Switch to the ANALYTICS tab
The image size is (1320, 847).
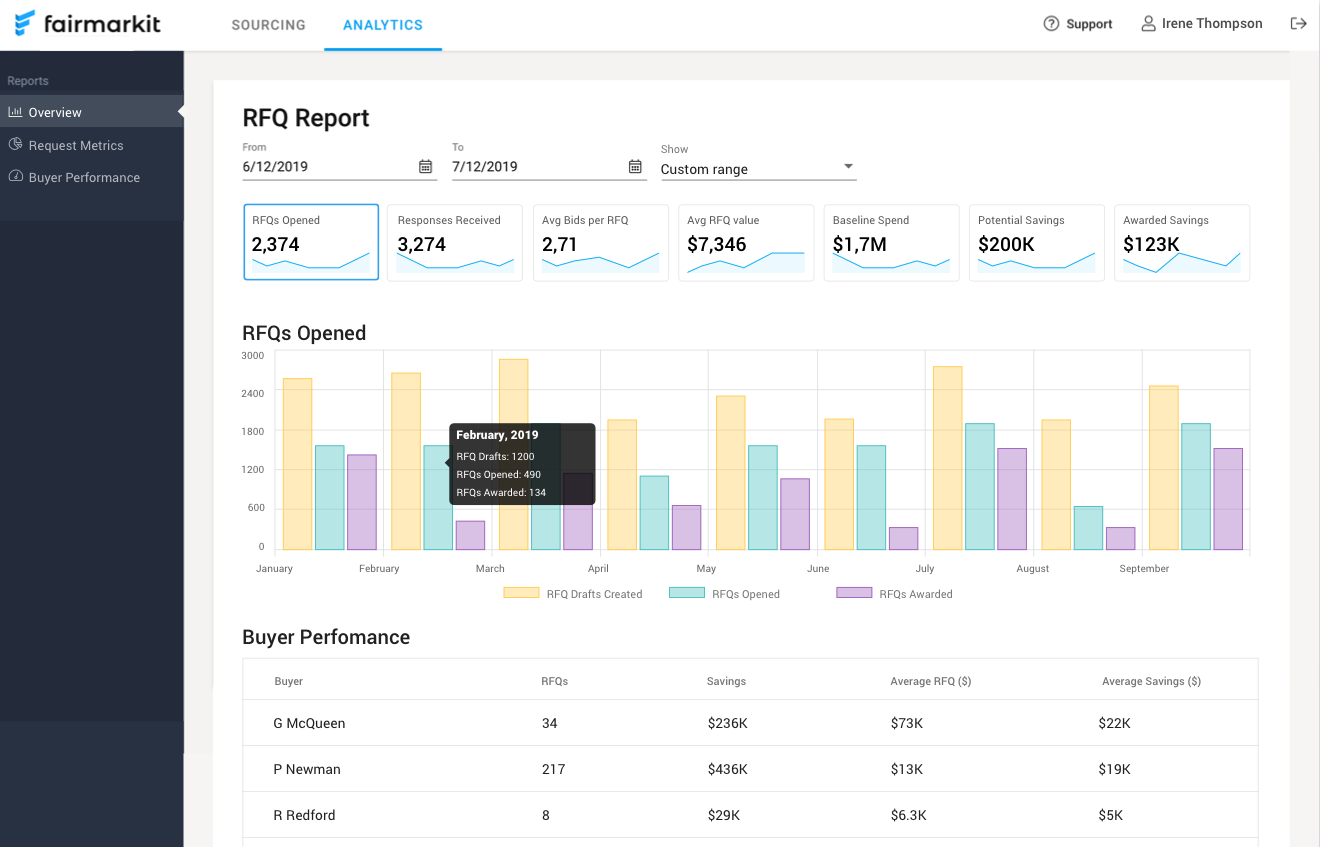pyautogui.click(x=383, y=25)
